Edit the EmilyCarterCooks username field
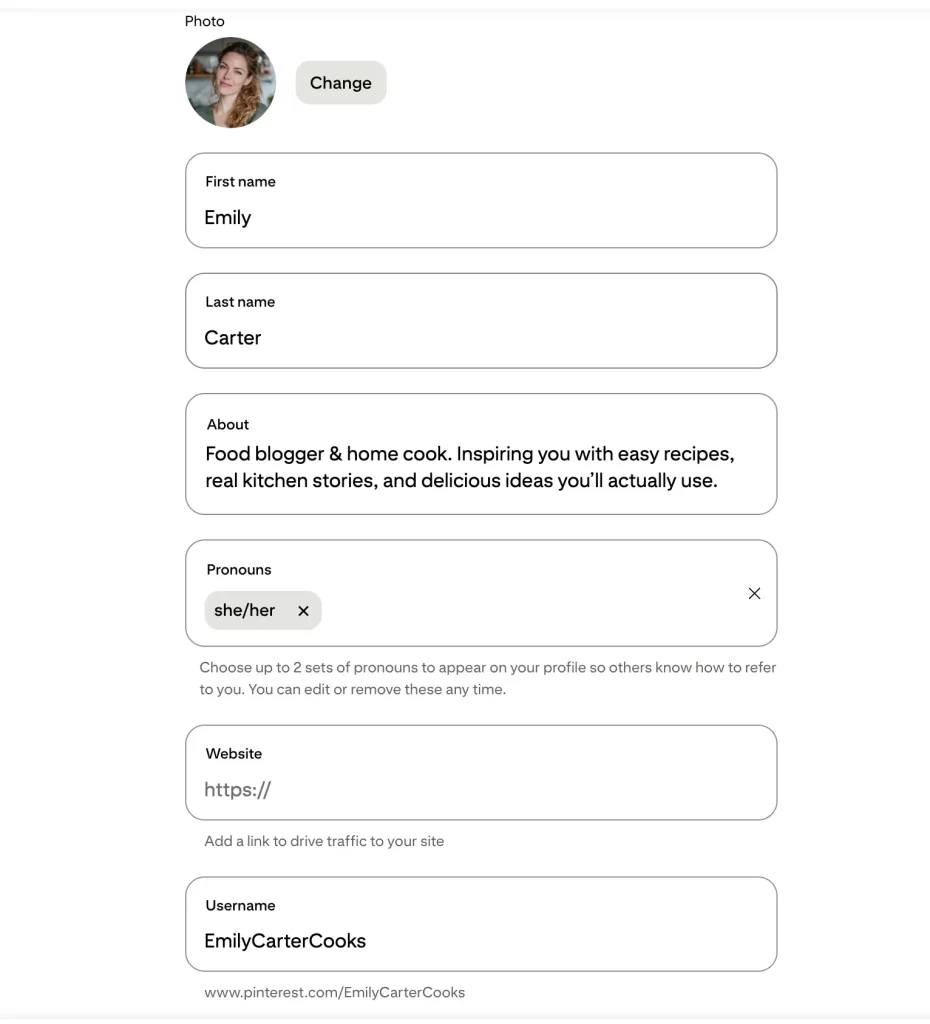Image resolution: width=930 pixels, height=1024 pixels. pyautogui.click(x=481, y=924)
